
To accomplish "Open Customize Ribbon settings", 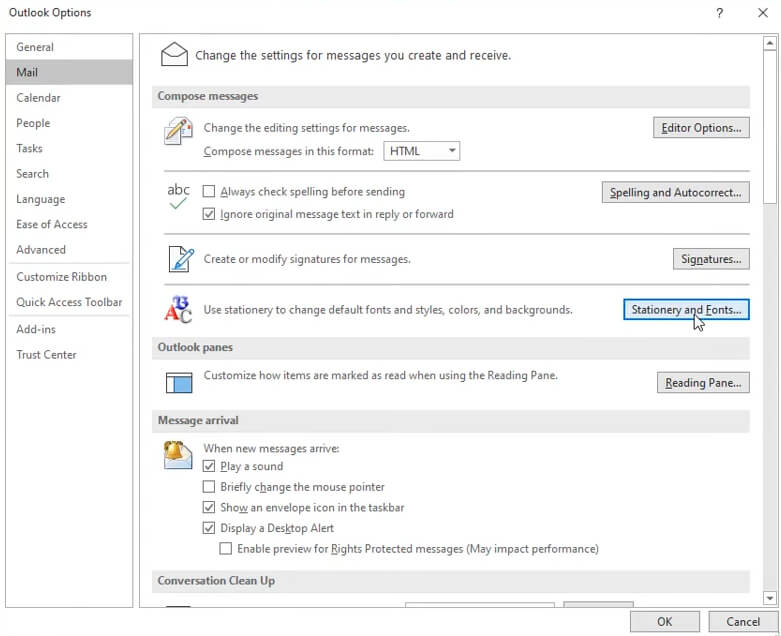I will (x=69, y=277).
